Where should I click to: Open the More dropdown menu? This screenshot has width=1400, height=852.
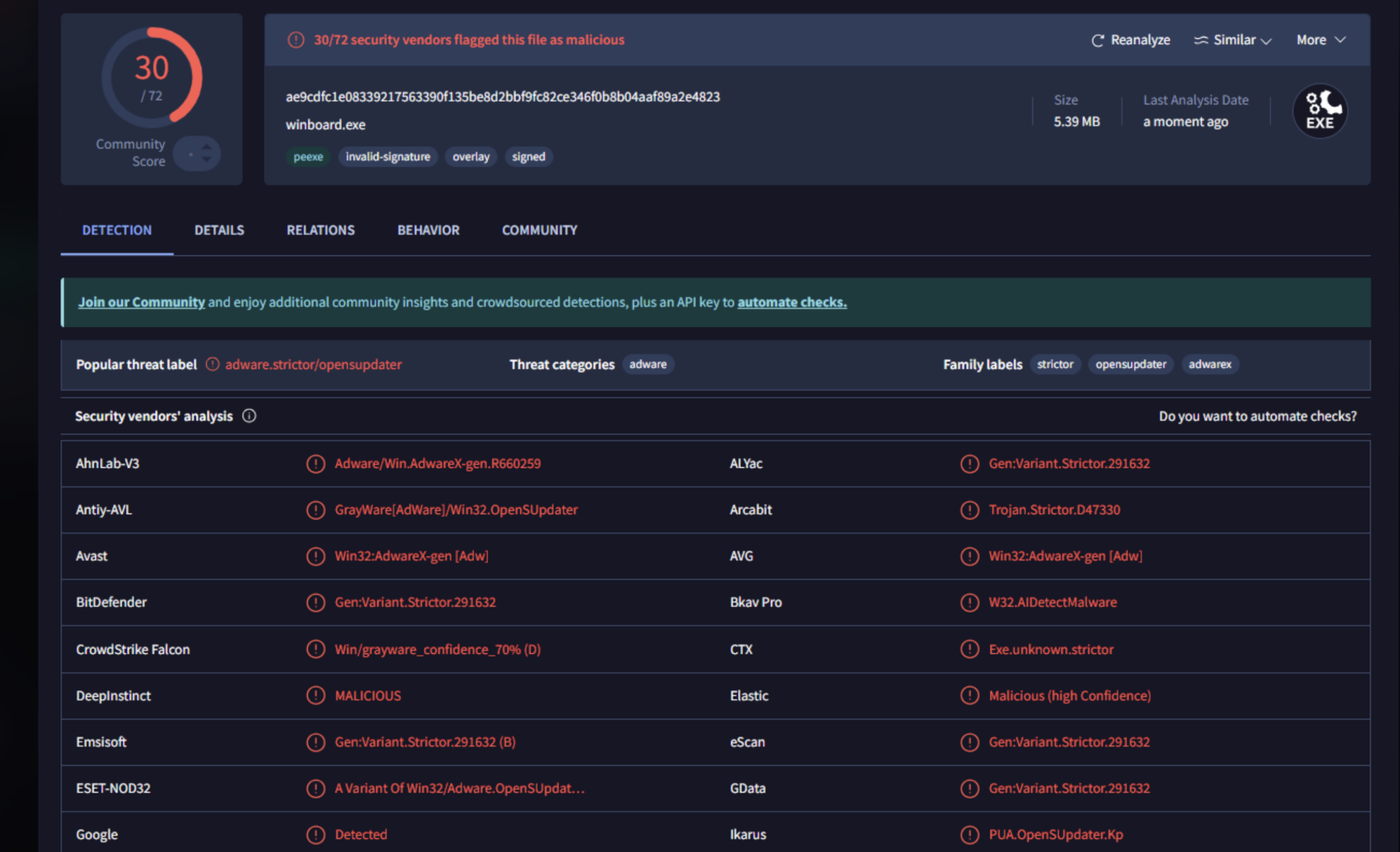pos(1321,40)
